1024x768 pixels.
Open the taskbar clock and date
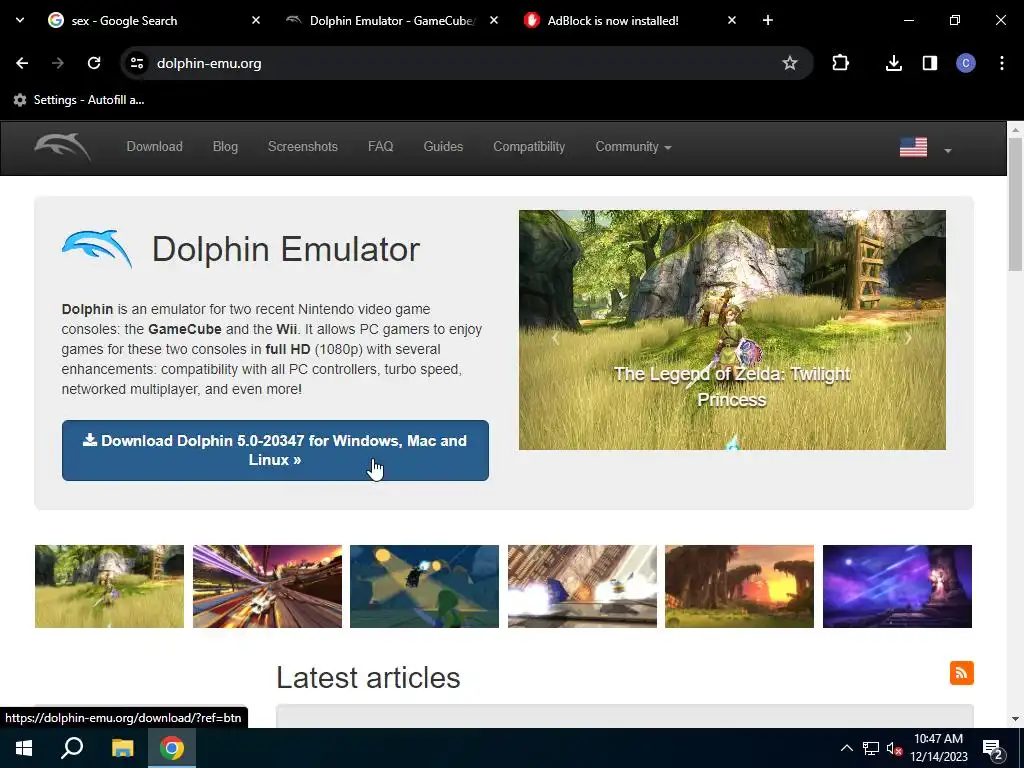coord(938,748)
